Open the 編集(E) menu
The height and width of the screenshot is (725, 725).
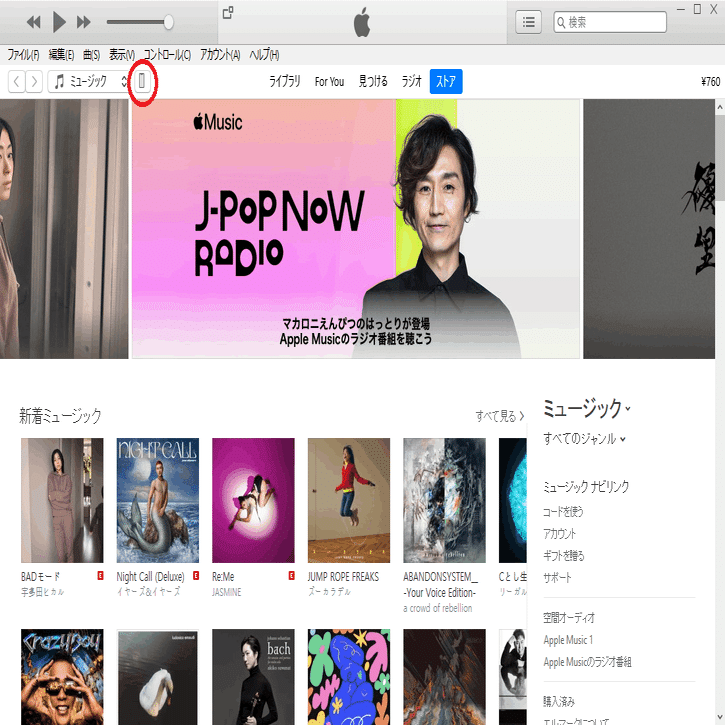click(61, 55)
